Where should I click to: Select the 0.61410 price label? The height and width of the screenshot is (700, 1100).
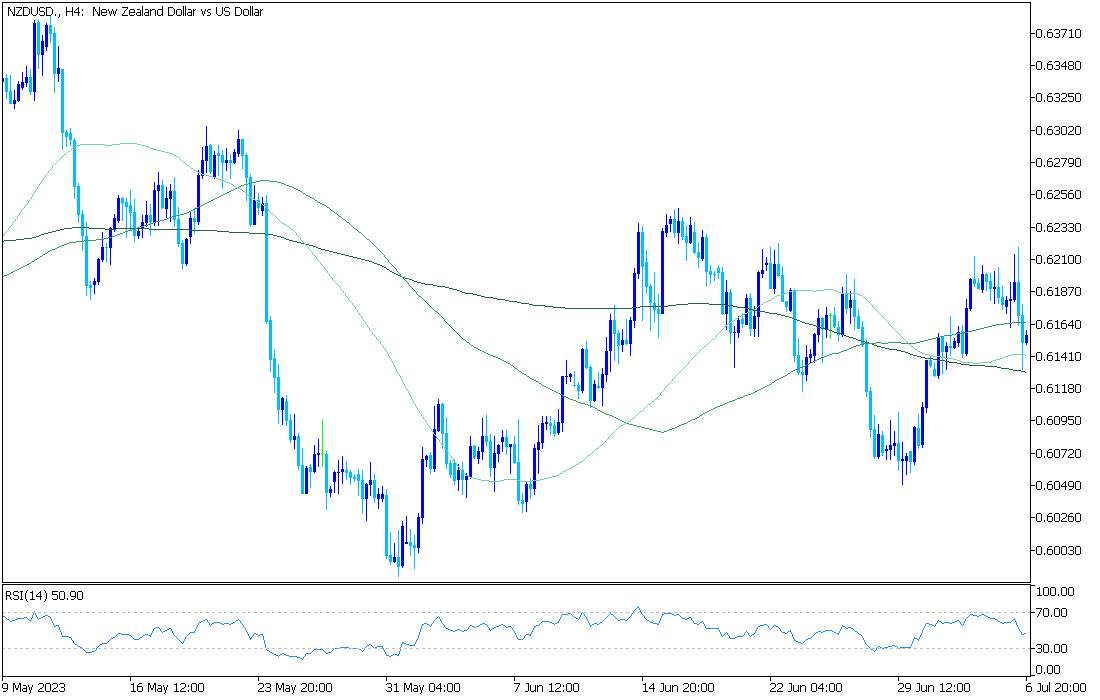pyautogui.click(x=1059, y=356)
